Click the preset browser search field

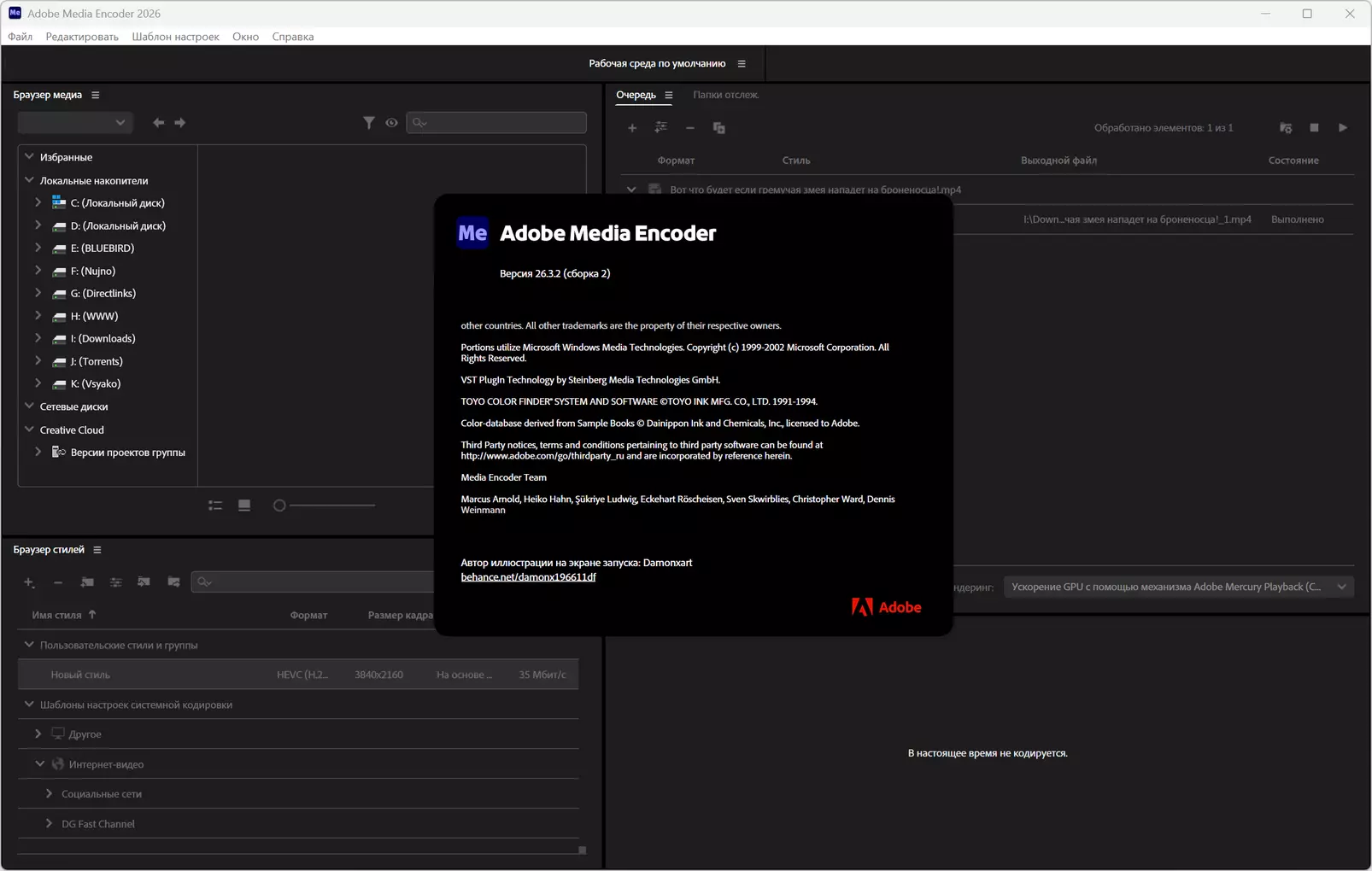click(x=313, y=582)
